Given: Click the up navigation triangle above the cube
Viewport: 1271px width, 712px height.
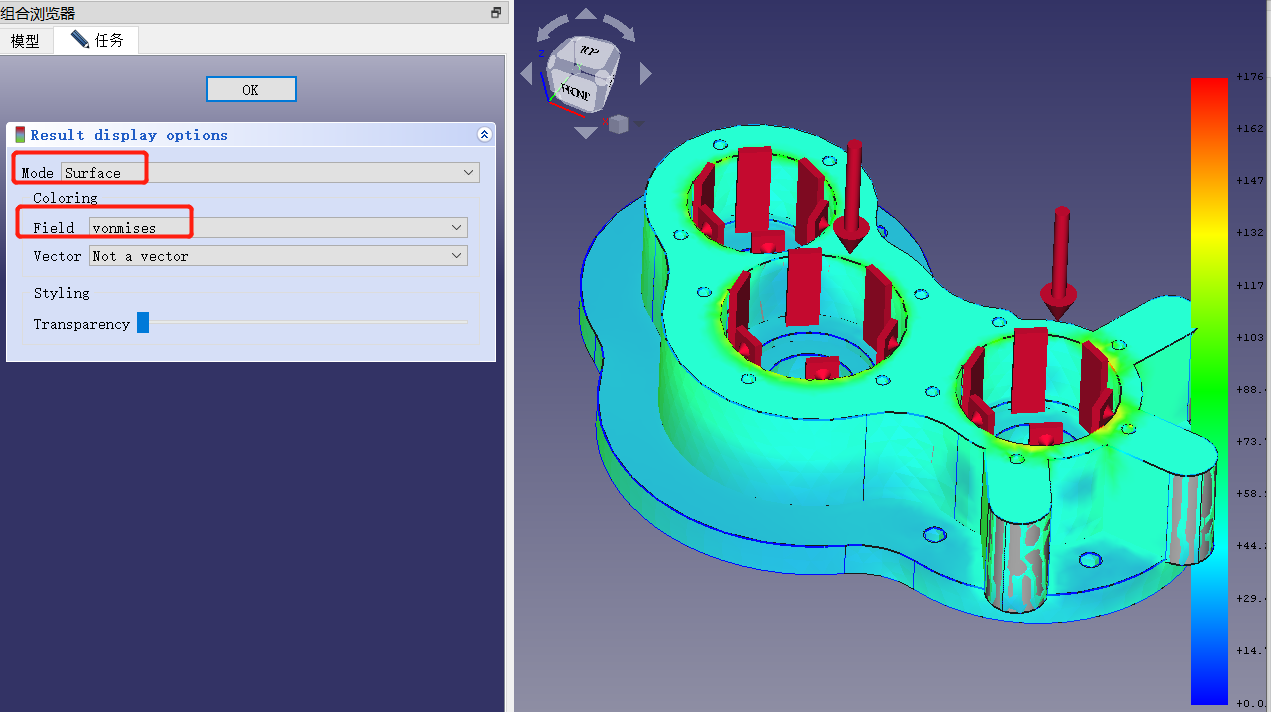Looking at the screenshot, I should (x=585, y=12).
